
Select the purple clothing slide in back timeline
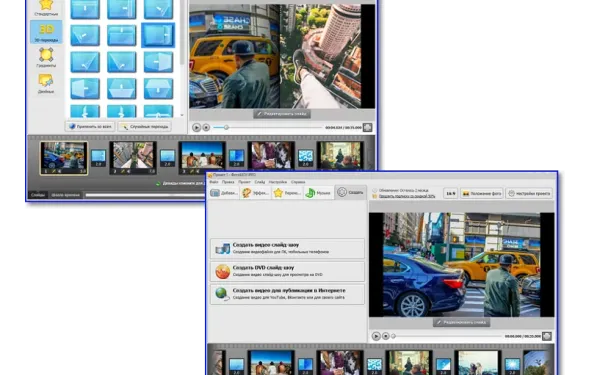click(271, 156)
